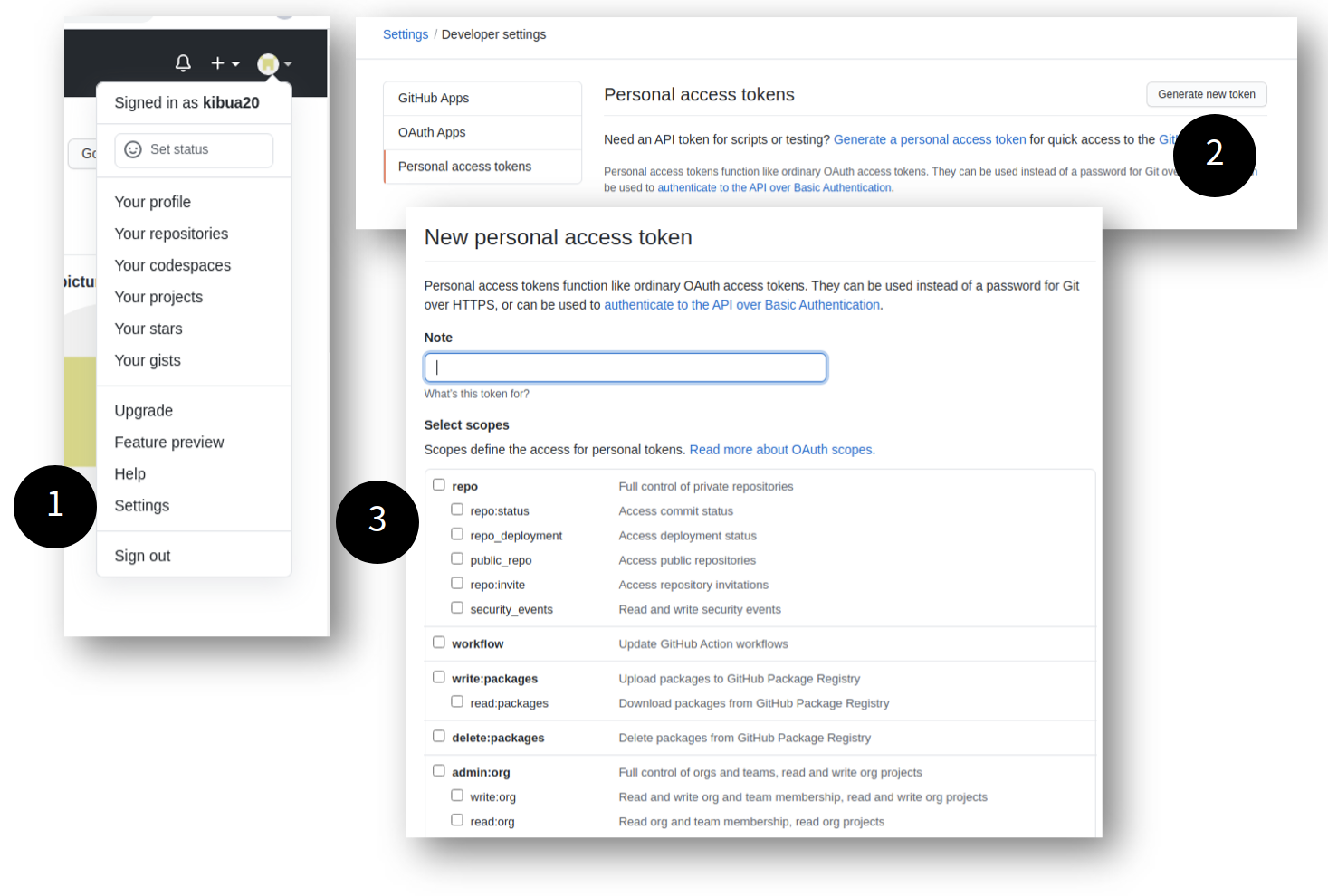Click the username kibua20 text

(x=231, y=103)
